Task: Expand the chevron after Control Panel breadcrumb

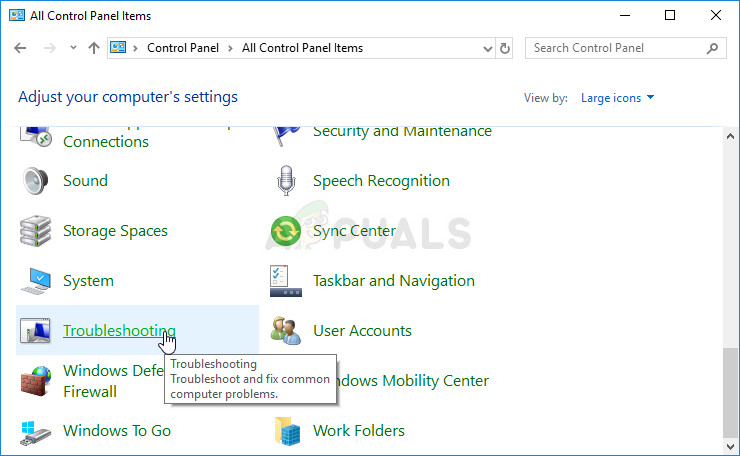Action: point(230,48)
